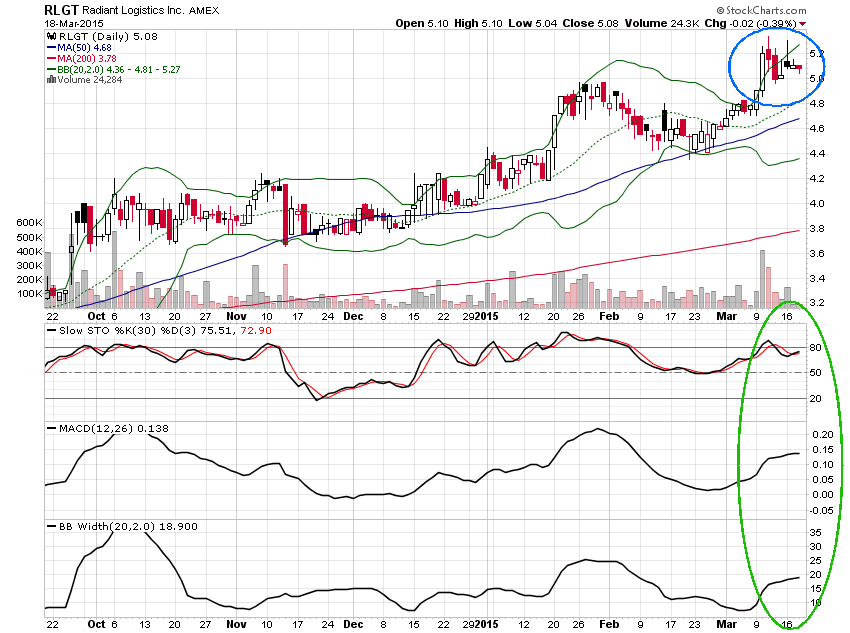The image size is (850, 633).
Task: Click the 4.0 price axis label
Action: coord(816,204)
